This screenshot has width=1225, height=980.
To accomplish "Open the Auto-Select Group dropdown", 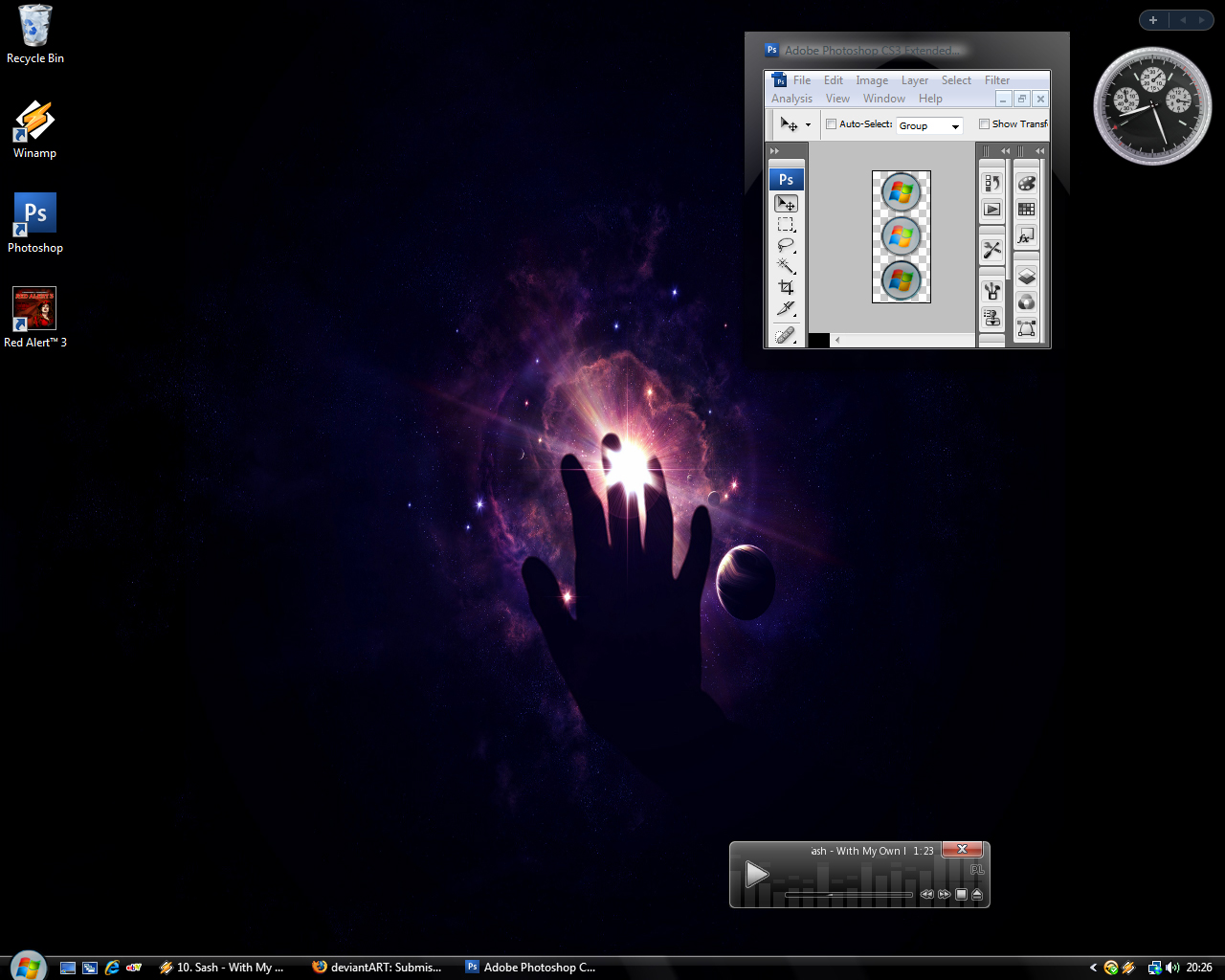I will pos(929,125).
